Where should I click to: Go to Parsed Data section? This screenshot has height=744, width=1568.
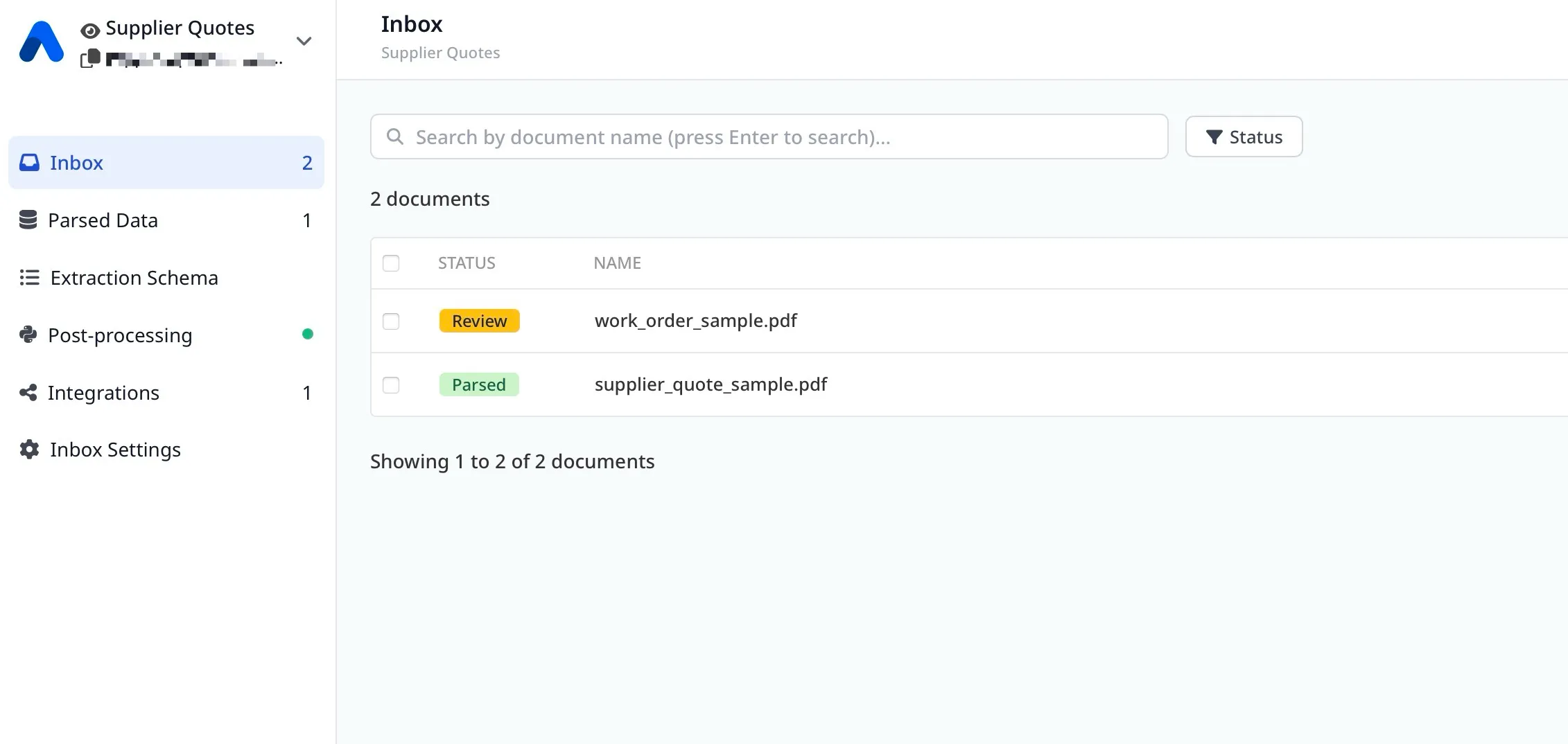(x=166, y=220)
